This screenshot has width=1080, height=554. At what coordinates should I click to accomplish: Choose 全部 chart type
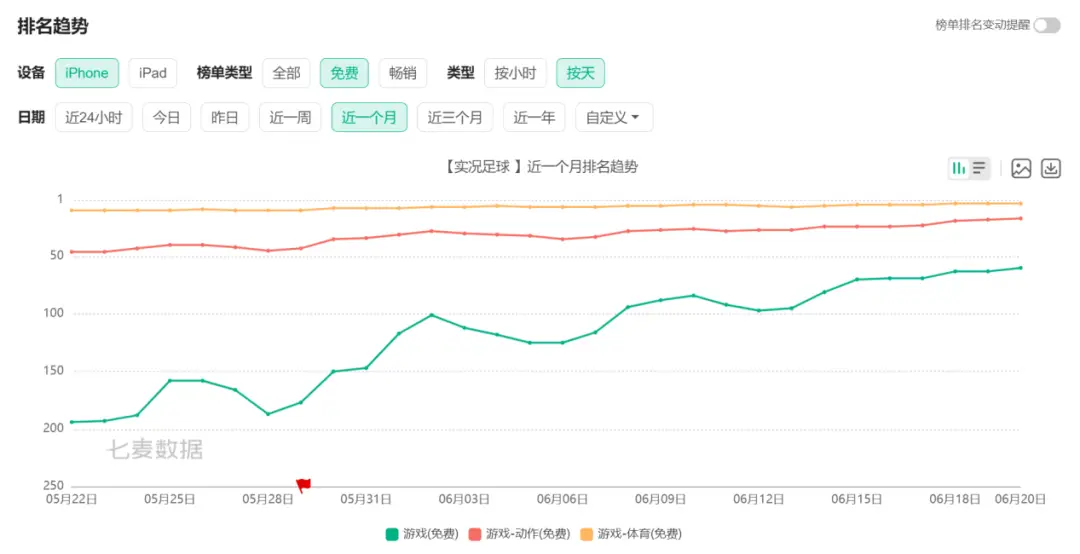coord(287,73)
